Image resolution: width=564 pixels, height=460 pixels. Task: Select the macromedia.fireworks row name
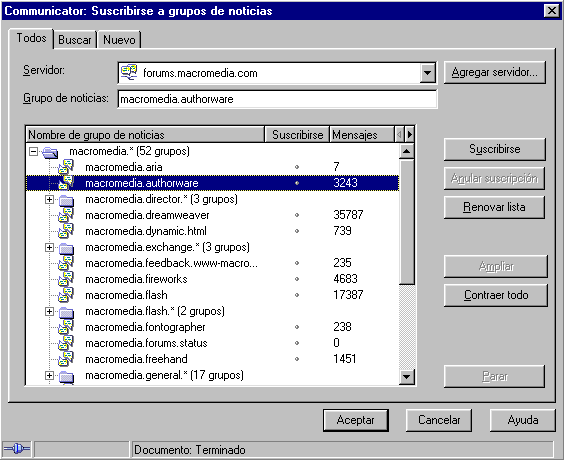tap(136, 279)
